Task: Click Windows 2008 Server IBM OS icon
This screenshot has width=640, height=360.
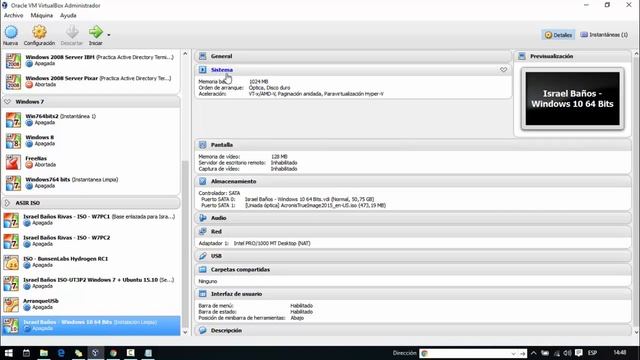Action: click(x=13, y=61)
